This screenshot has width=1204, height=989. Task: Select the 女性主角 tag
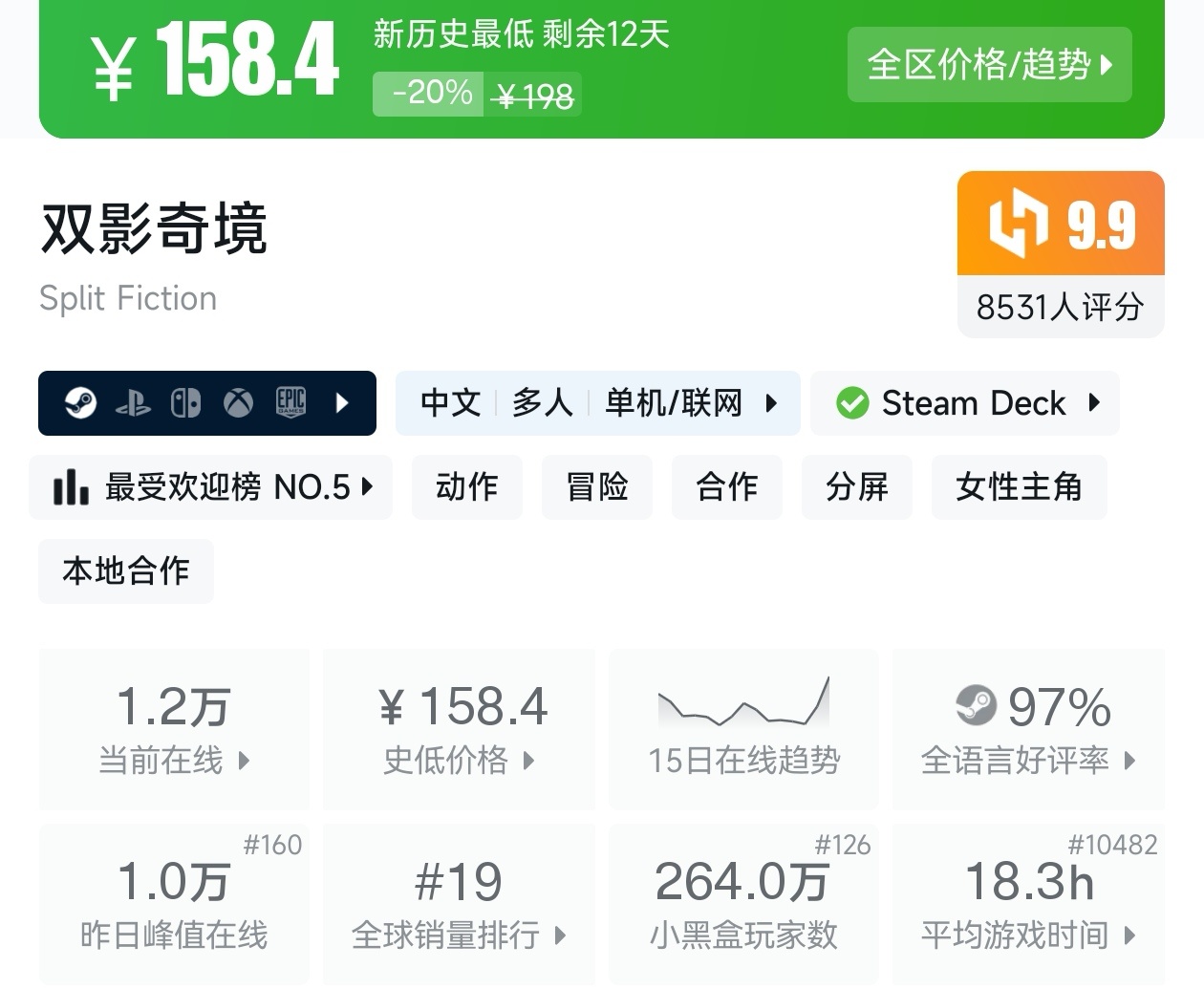pyautogui.click(x=1019, y=487)
